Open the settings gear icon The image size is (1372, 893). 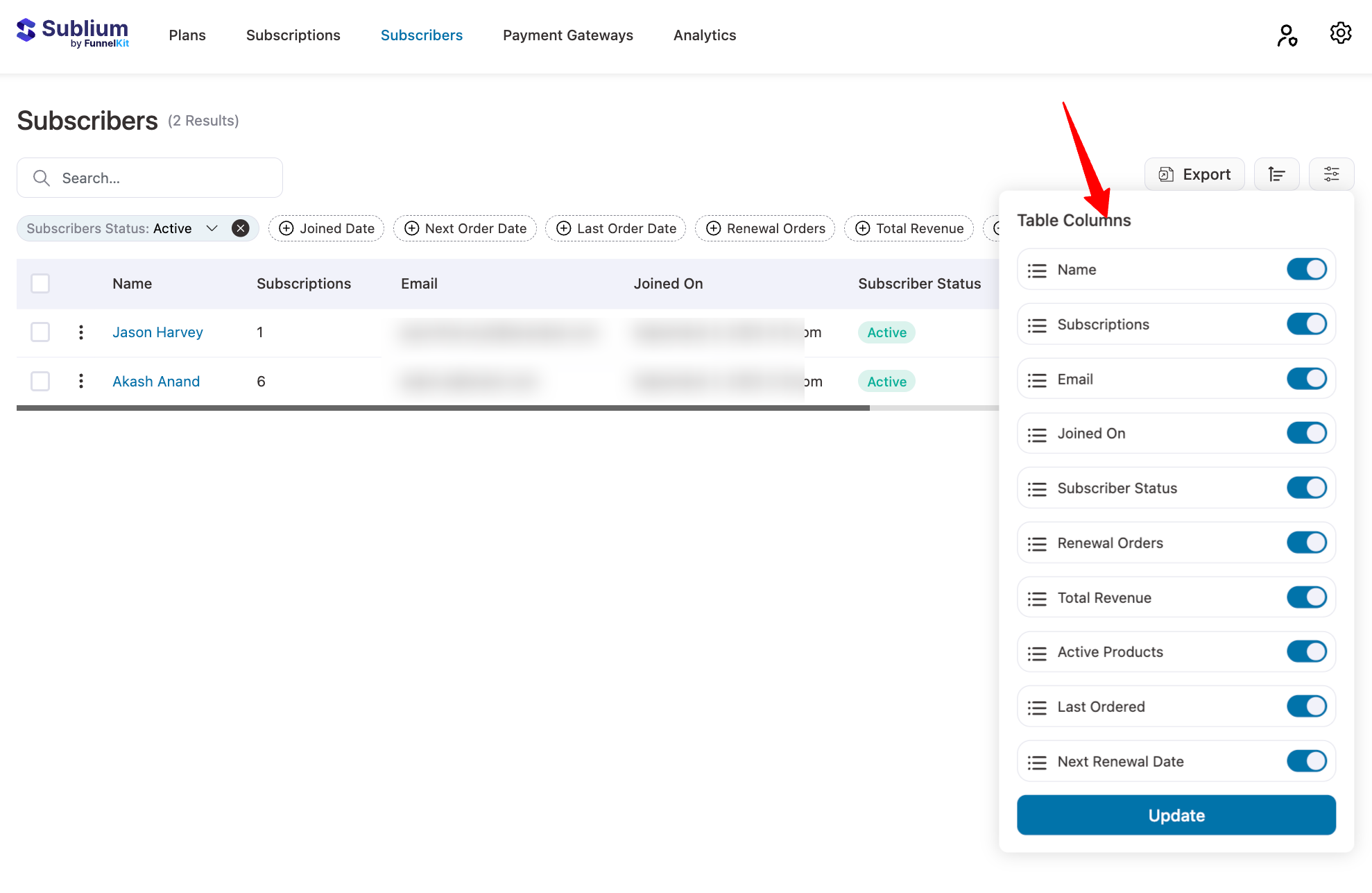[1340, 33]
